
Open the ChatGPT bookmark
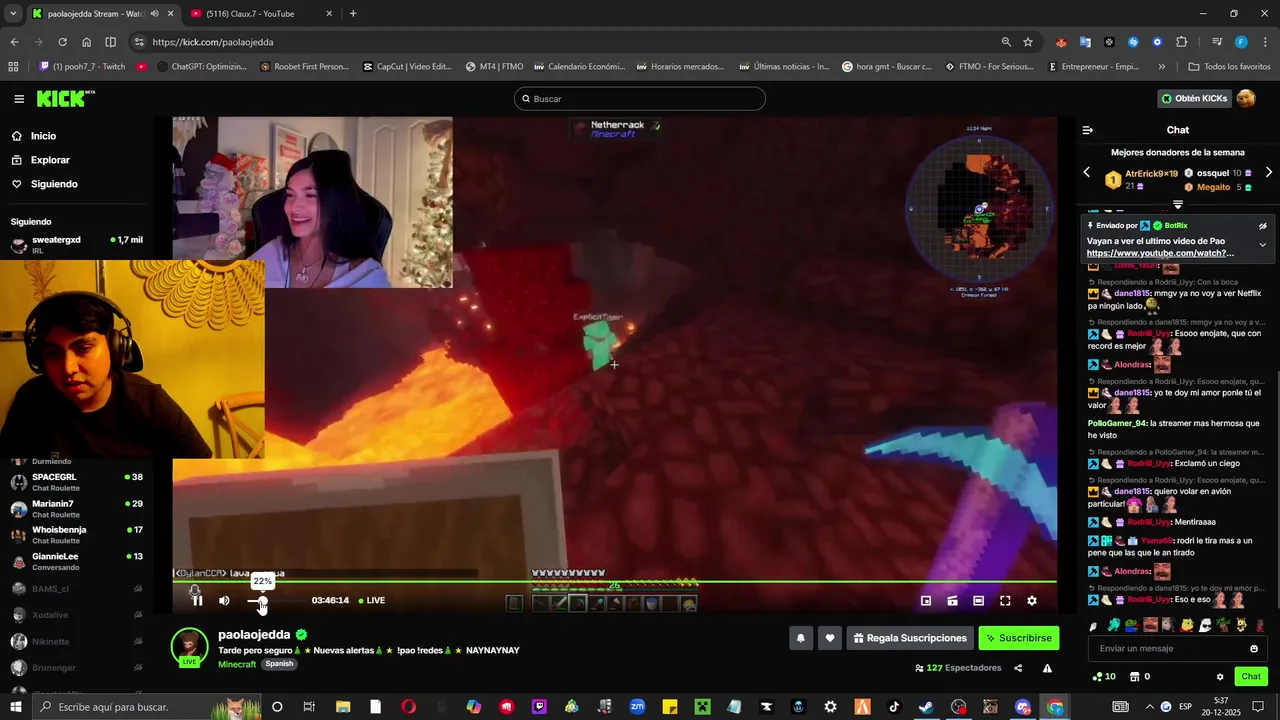202,67
